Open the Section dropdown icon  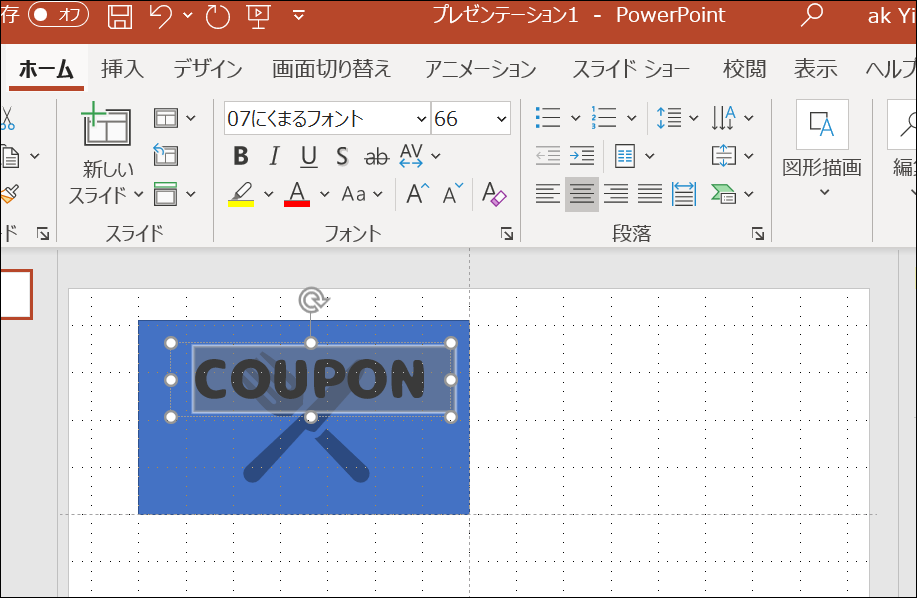(x=174, y=194)
